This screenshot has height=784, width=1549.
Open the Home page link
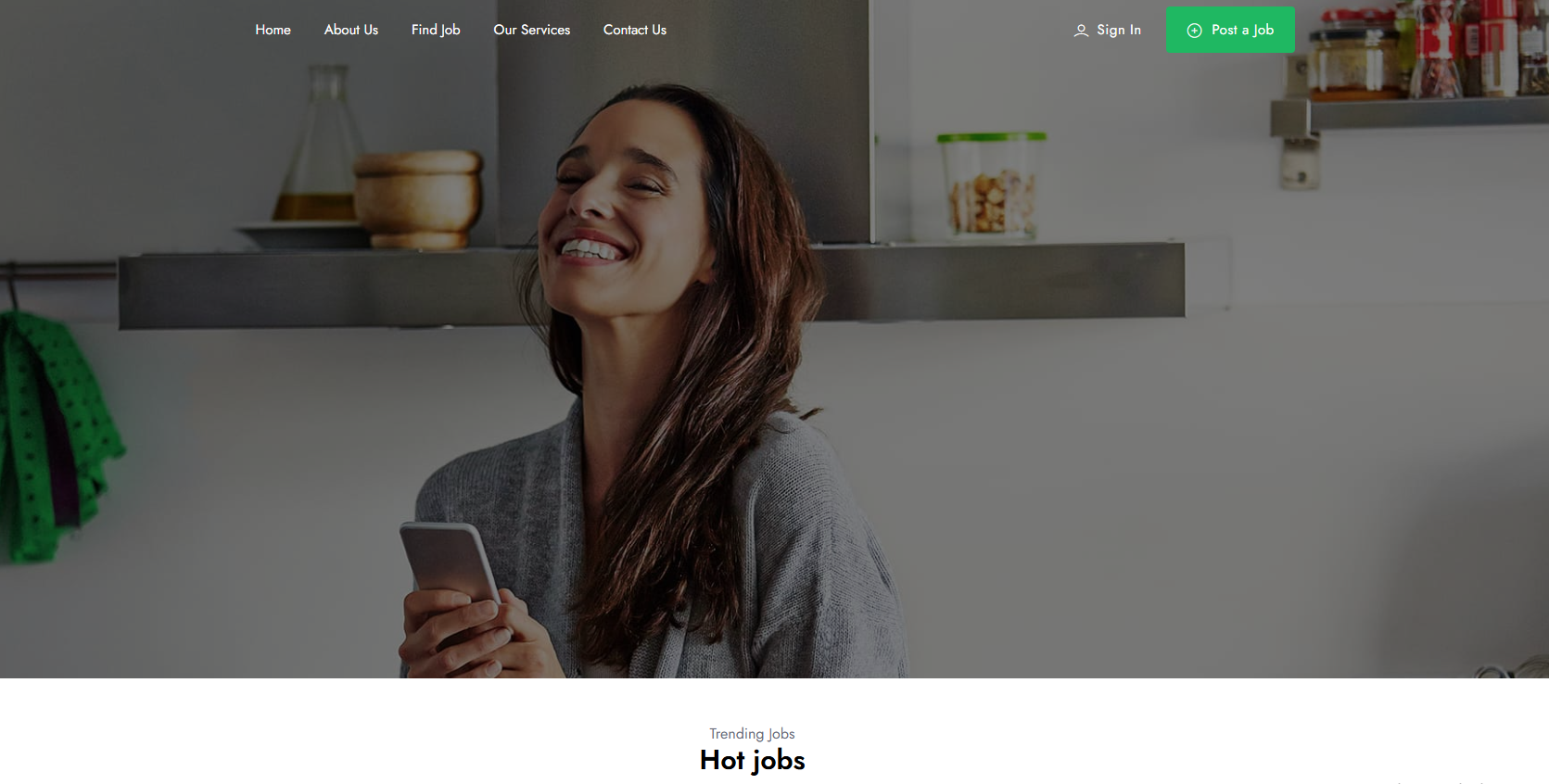pyautogui.click(x=273, y=30)
